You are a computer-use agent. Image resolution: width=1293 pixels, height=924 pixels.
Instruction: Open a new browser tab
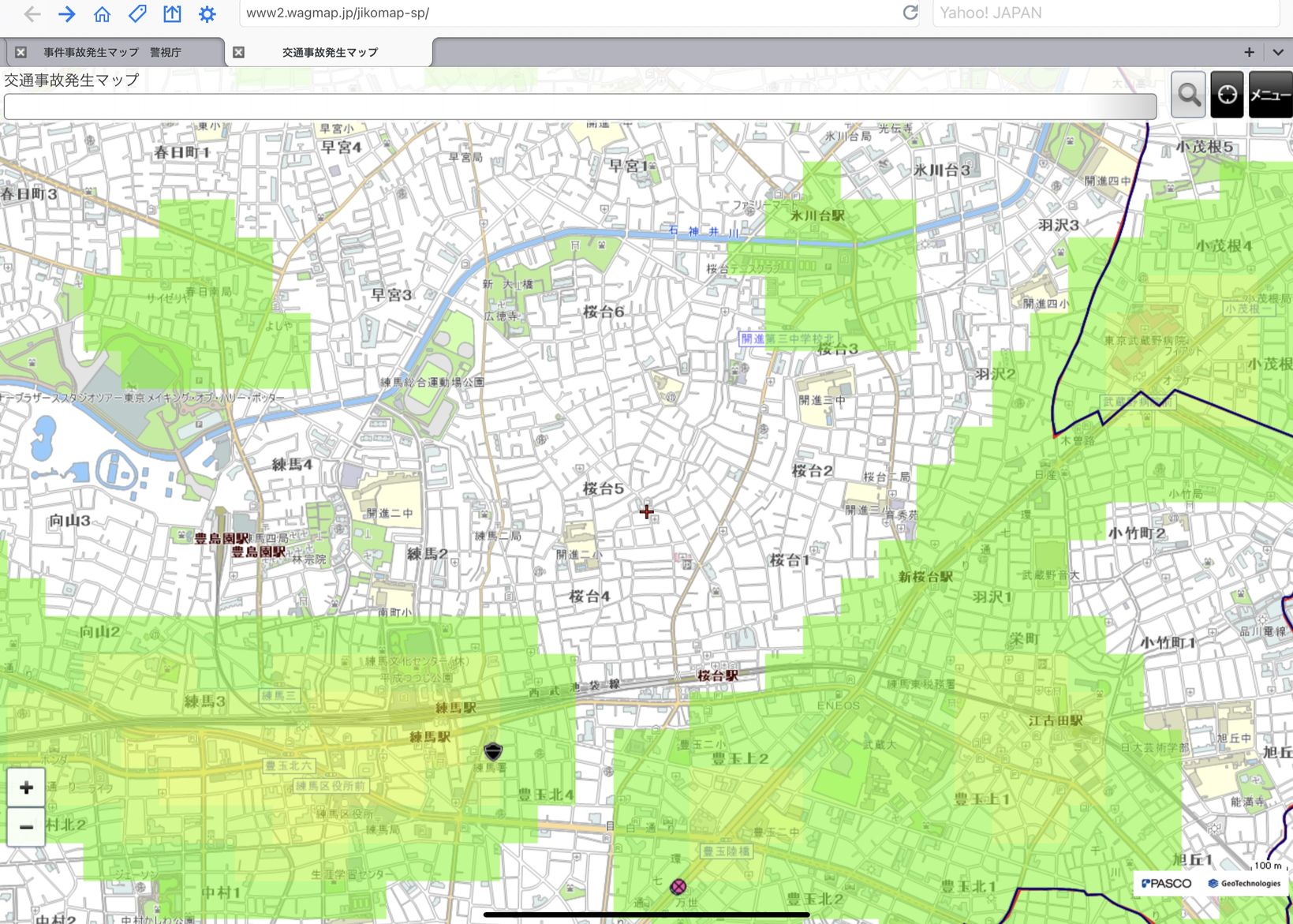click(1249, 52)
